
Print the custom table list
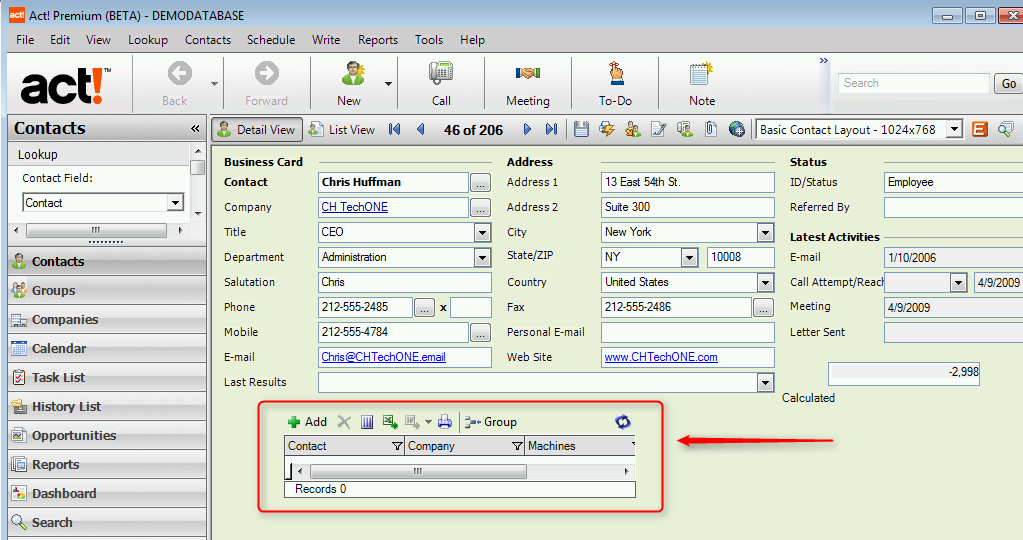tap(445, 422)
